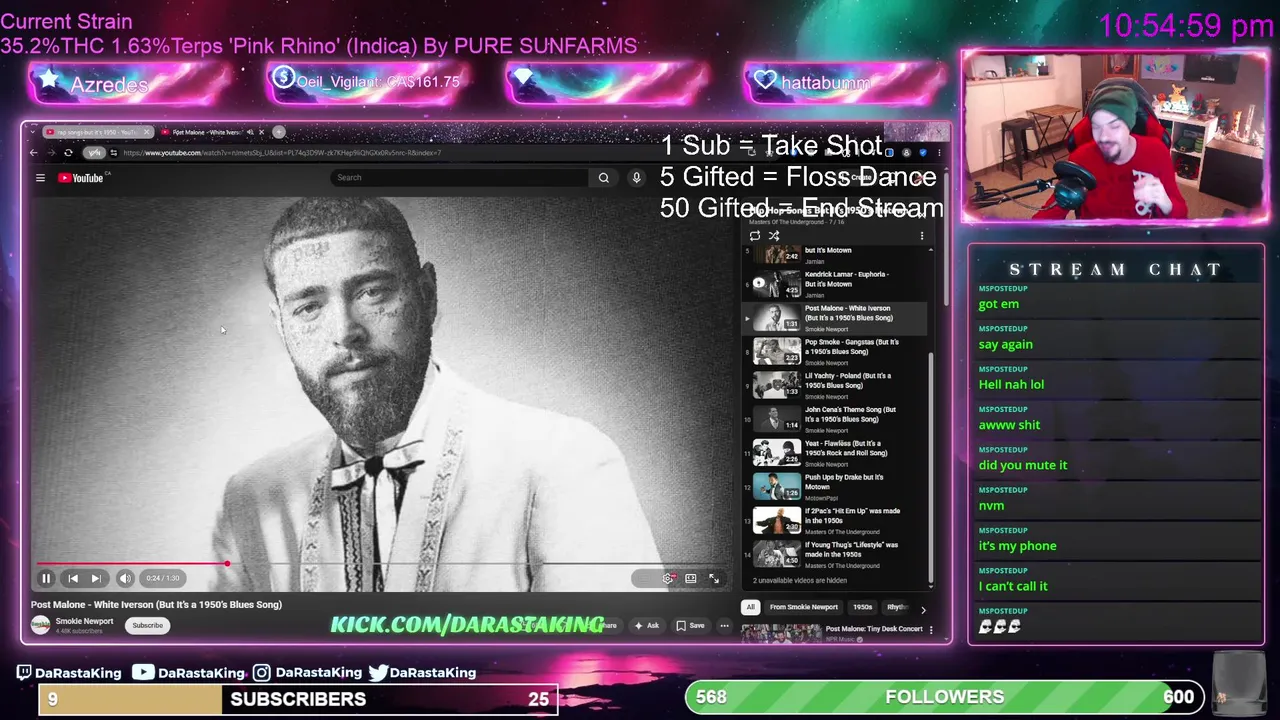Click the DaRastaKing Twitch social icon
Image resolution: width=1280 pixels, height=720 pixels.
click(24, 673)
